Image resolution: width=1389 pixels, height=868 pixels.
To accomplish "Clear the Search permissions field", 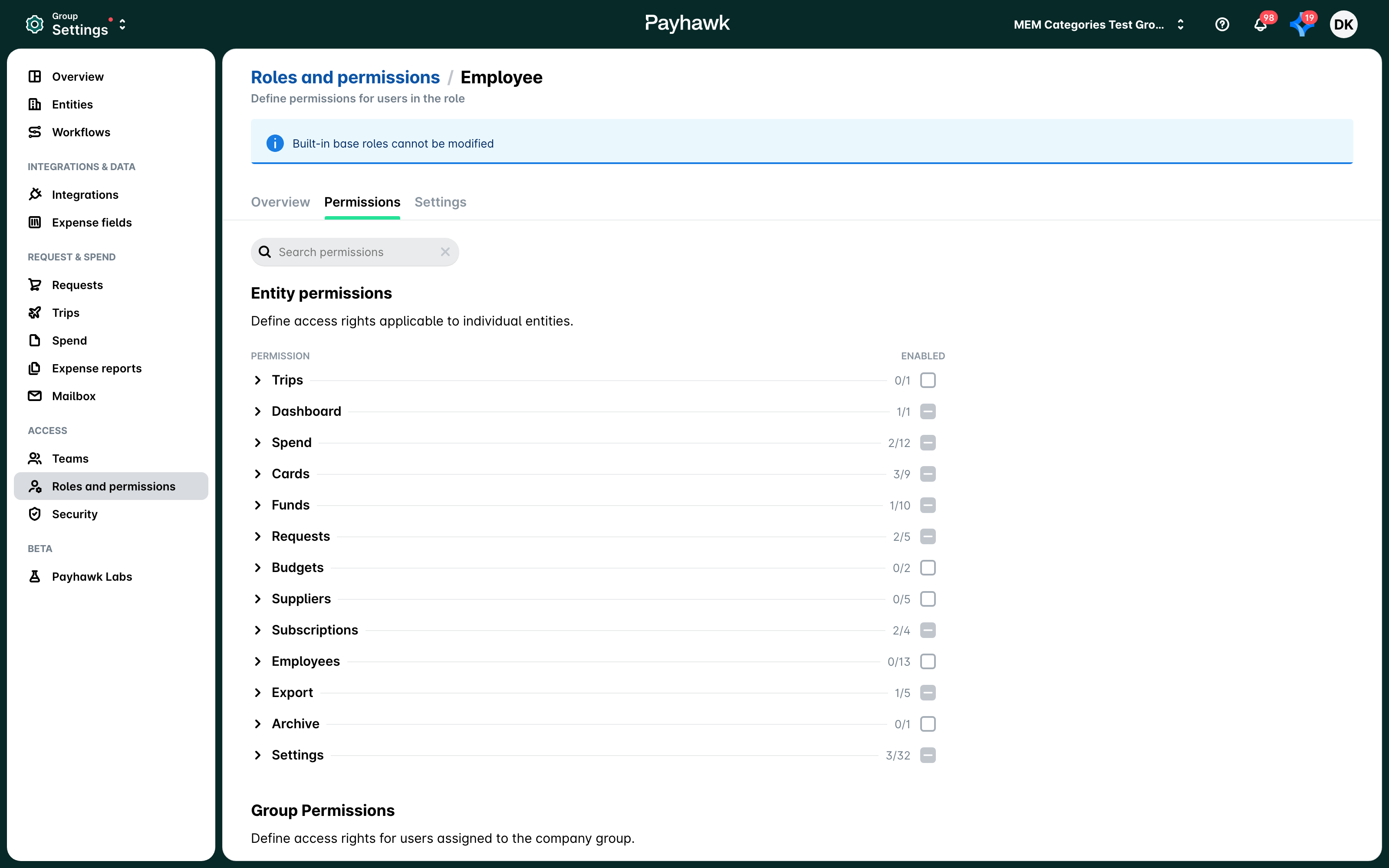I will 445,251.
